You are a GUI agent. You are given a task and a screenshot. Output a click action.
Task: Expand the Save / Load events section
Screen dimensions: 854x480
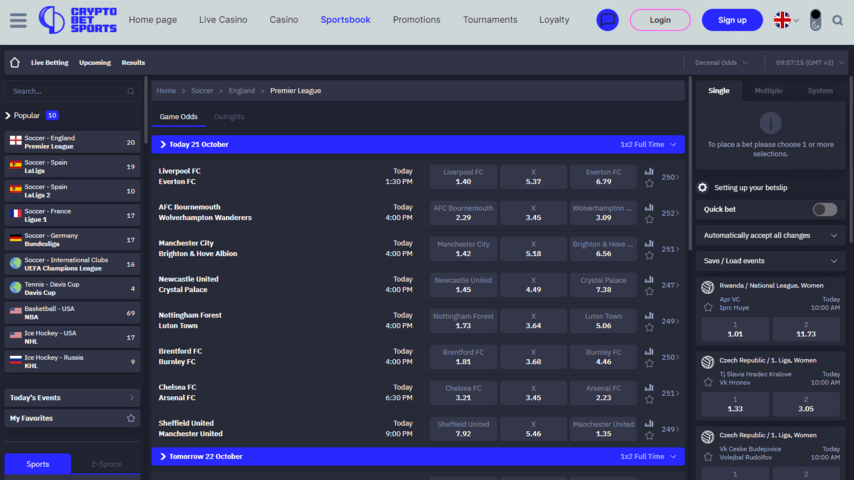770,261
